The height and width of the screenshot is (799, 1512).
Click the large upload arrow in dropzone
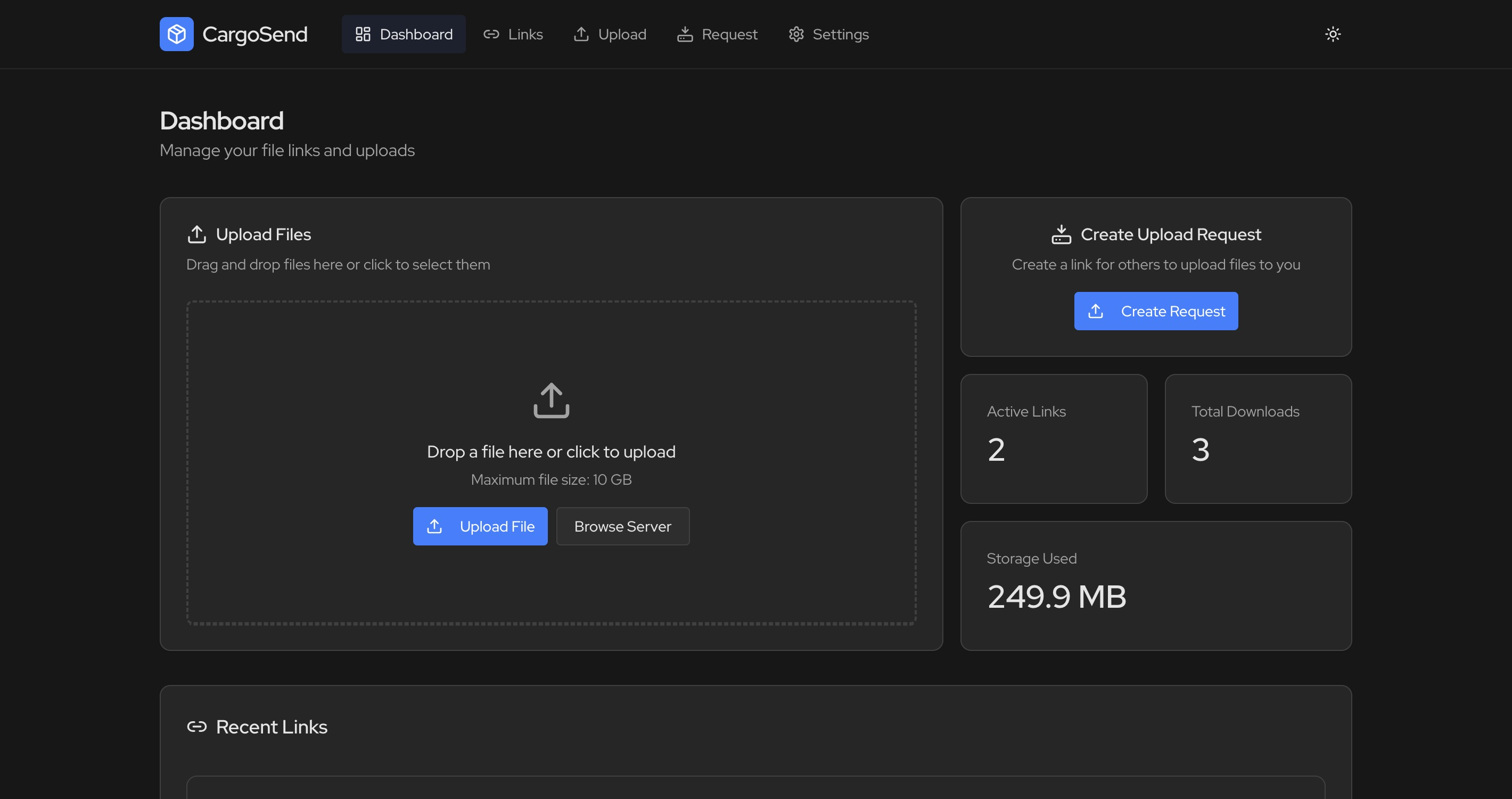tap(551, 401)
